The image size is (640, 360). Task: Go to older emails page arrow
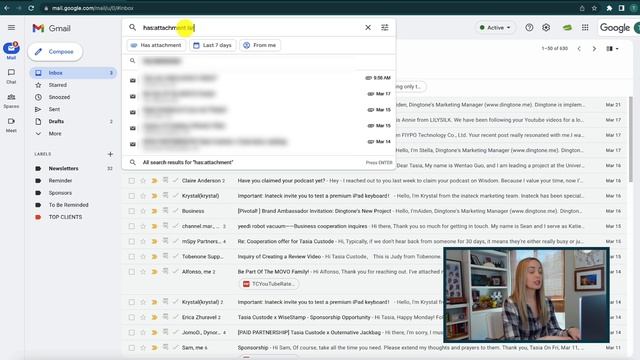594,49
